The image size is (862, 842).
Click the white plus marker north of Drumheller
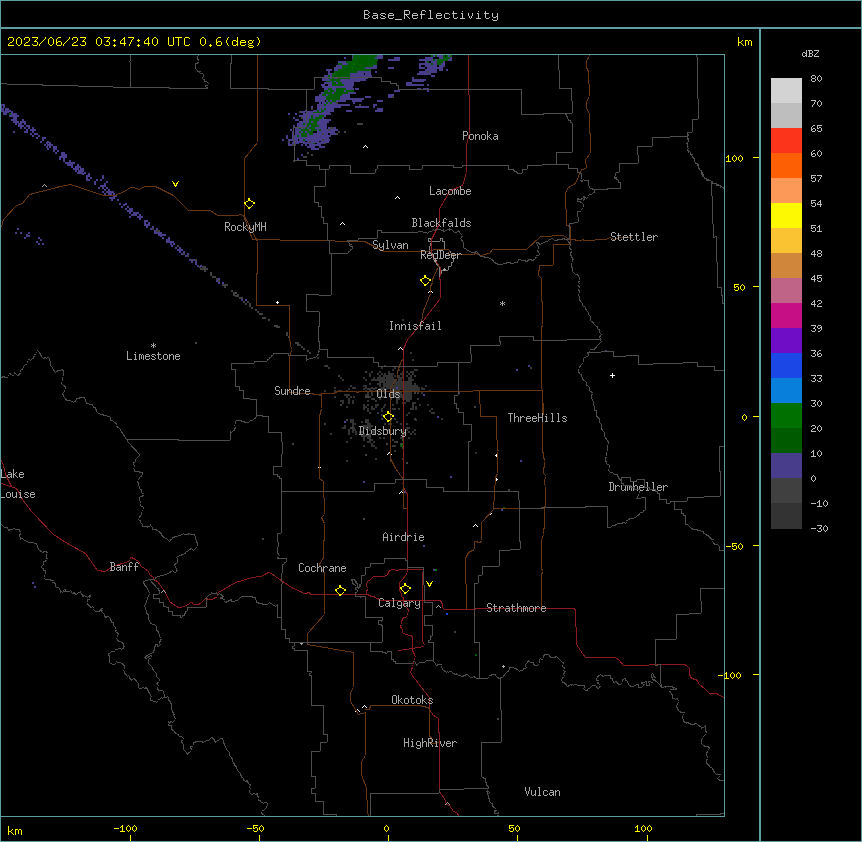coord(612,375)
